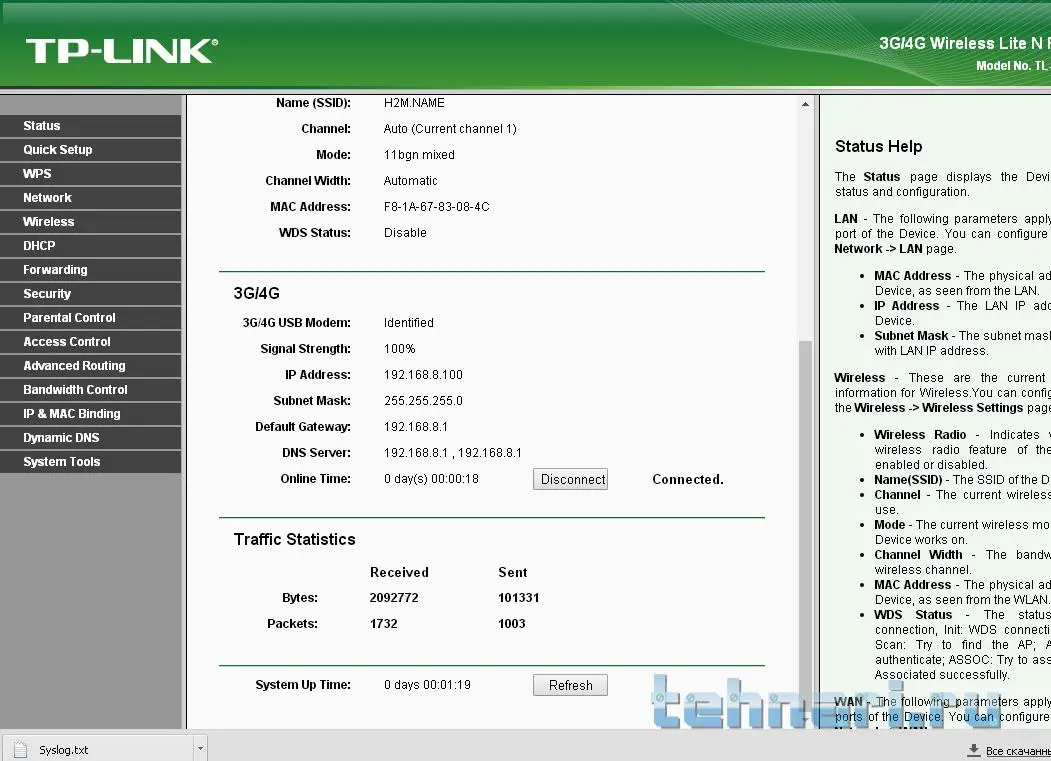Open the Quick Setup page
The width and height of the screenshot is (1051, 761).
point(90,150)
